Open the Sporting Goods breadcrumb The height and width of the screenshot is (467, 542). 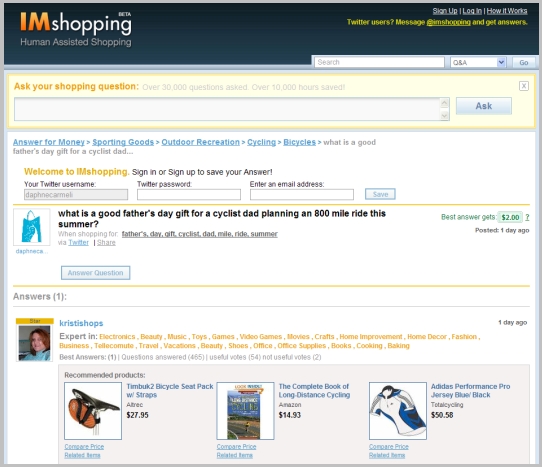coord(123,142)
